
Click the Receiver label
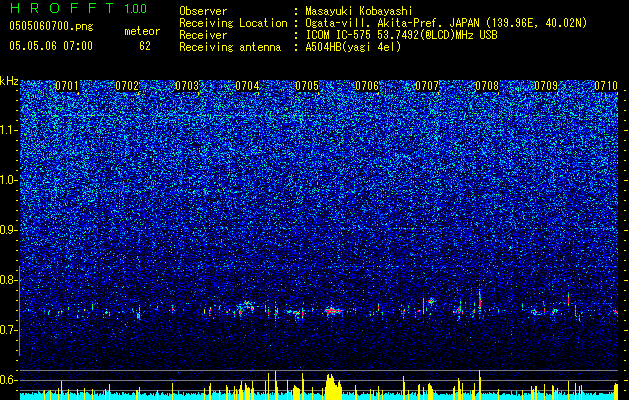[203, 35]
